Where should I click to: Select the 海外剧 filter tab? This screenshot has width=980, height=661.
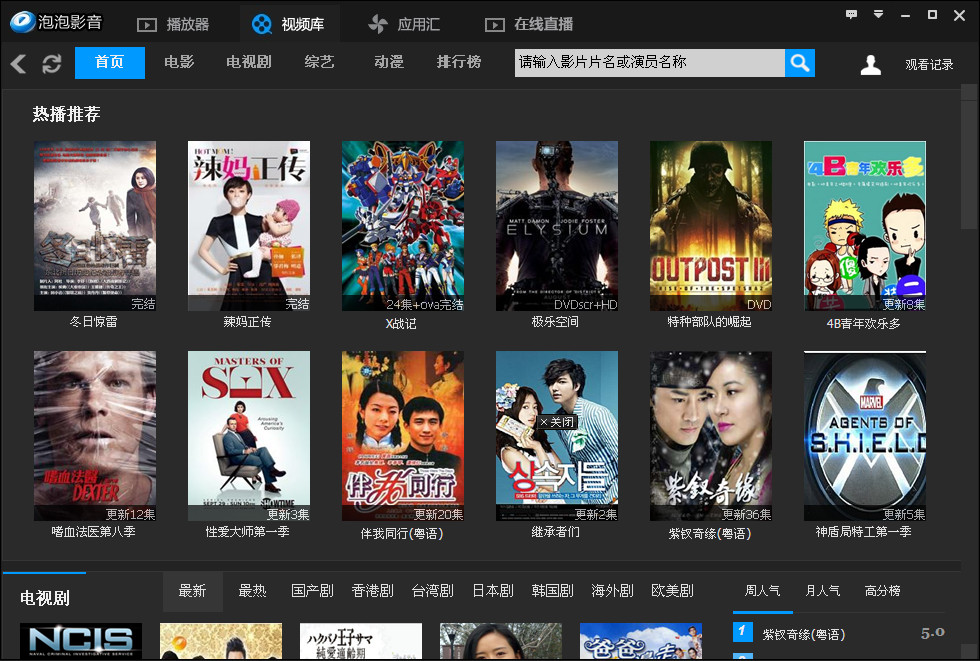[x=612, y=591]
